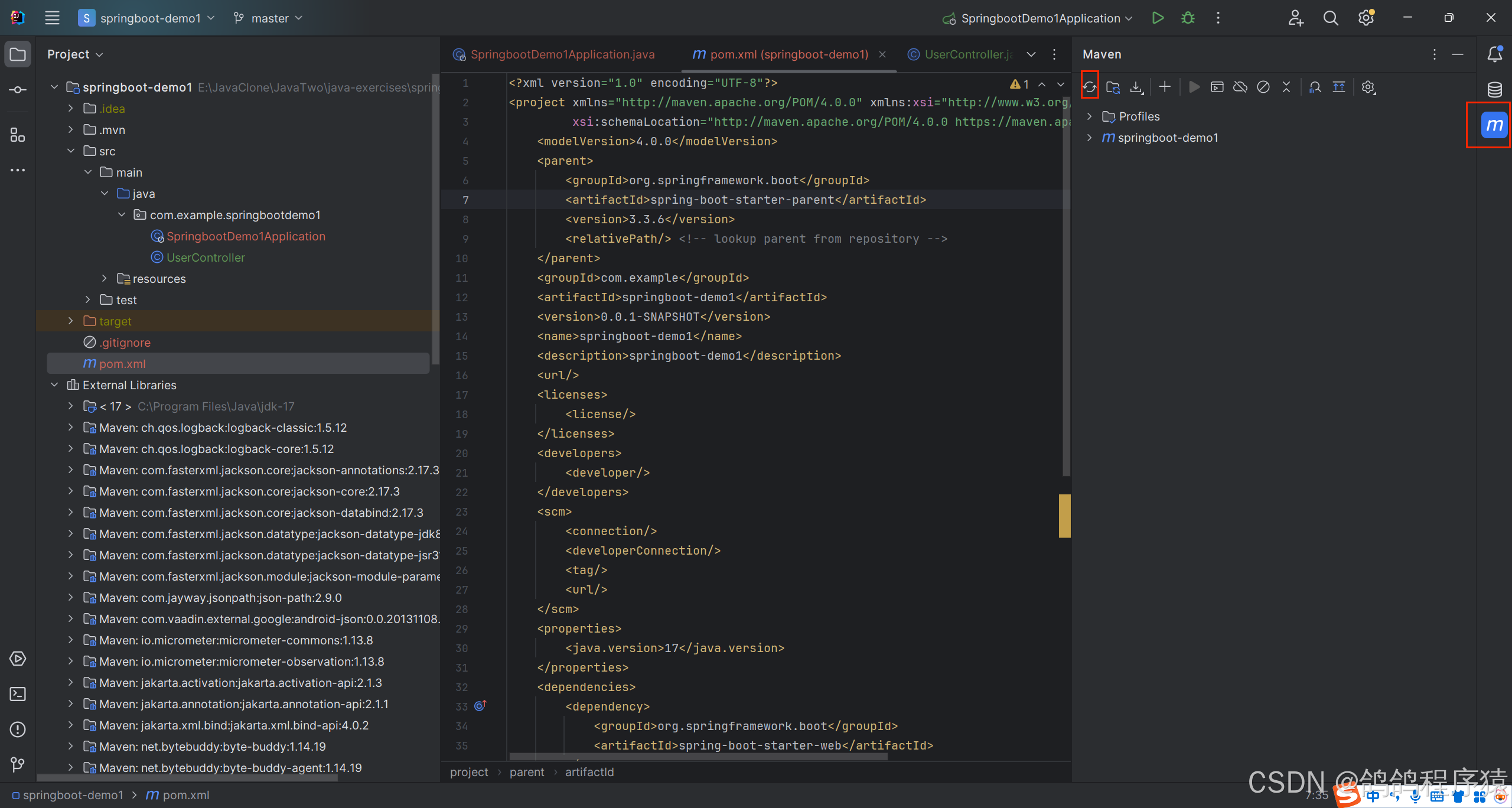Switch to SpringbootDemo1Application.java tab
The width and height of the screenshot is (1512, 808).
coord(555,54)
